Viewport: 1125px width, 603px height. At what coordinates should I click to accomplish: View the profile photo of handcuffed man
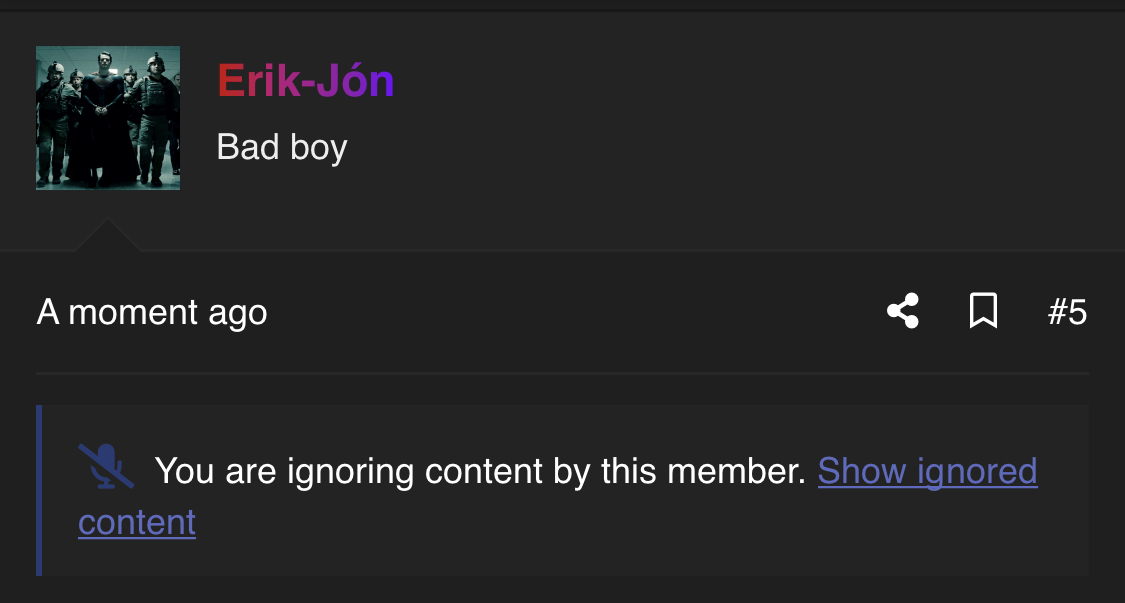click(108, 118)
